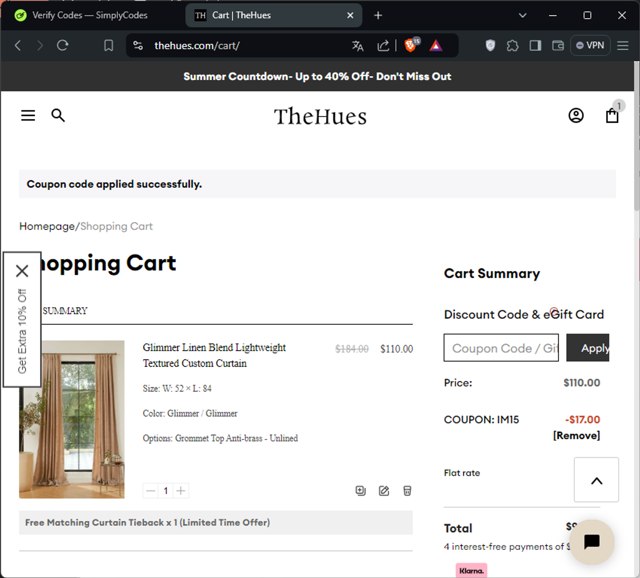The height and width of the screenshot is (578, 640).
Task: Click the $110.00 price in Cart Summary
Action: pyautogui.click(x=582, y=383)
